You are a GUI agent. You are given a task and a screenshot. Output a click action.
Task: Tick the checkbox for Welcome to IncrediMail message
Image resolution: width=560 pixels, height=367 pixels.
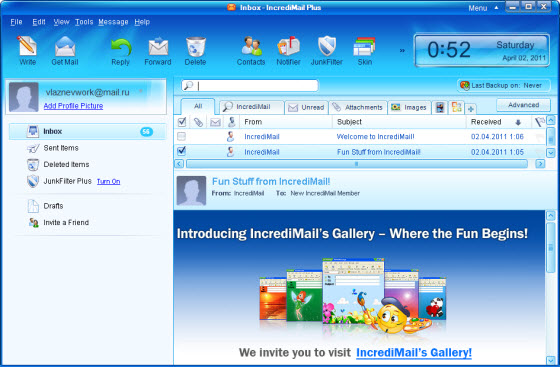[x=181, y=136]
